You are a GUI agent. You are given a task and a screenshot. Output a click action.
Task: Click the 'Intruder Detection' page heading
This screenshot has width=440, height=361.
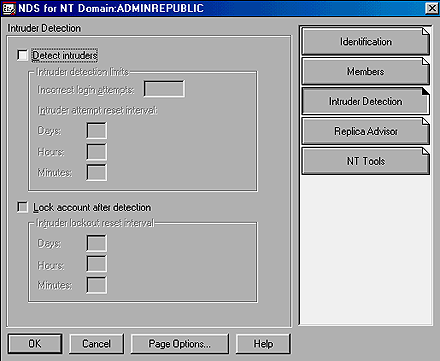(x=44, y=28)
